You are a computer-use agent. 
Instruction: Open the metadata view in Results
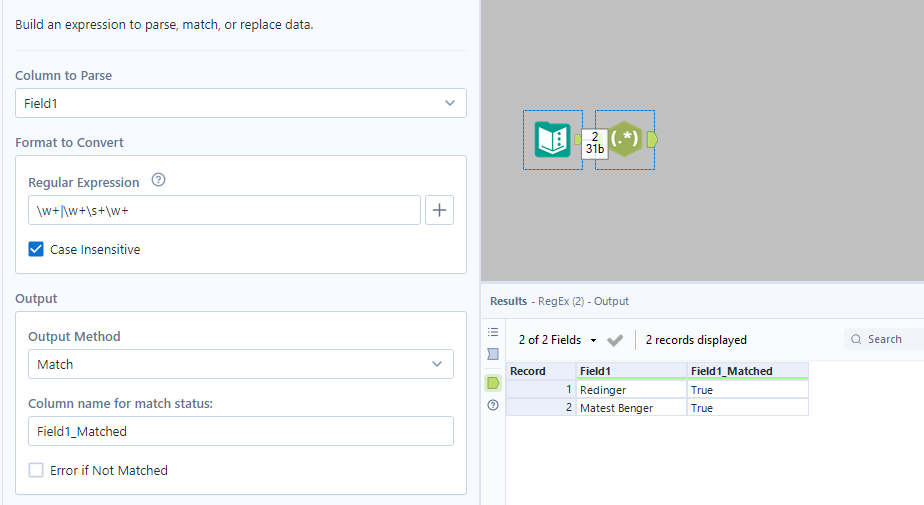(x=492, y=354)
